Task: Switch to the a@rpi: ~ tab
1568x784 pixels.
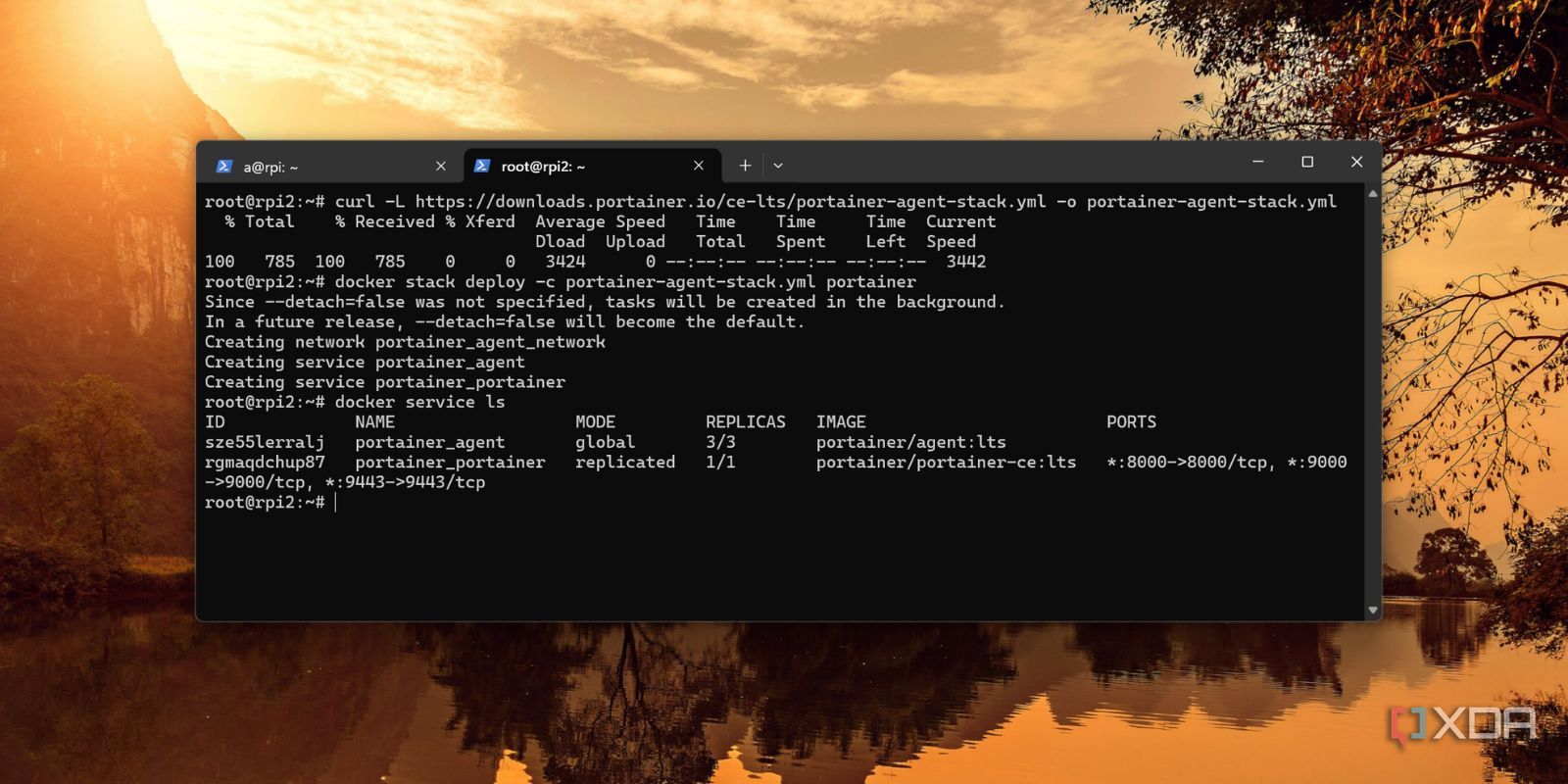Action: coord(331,167)
